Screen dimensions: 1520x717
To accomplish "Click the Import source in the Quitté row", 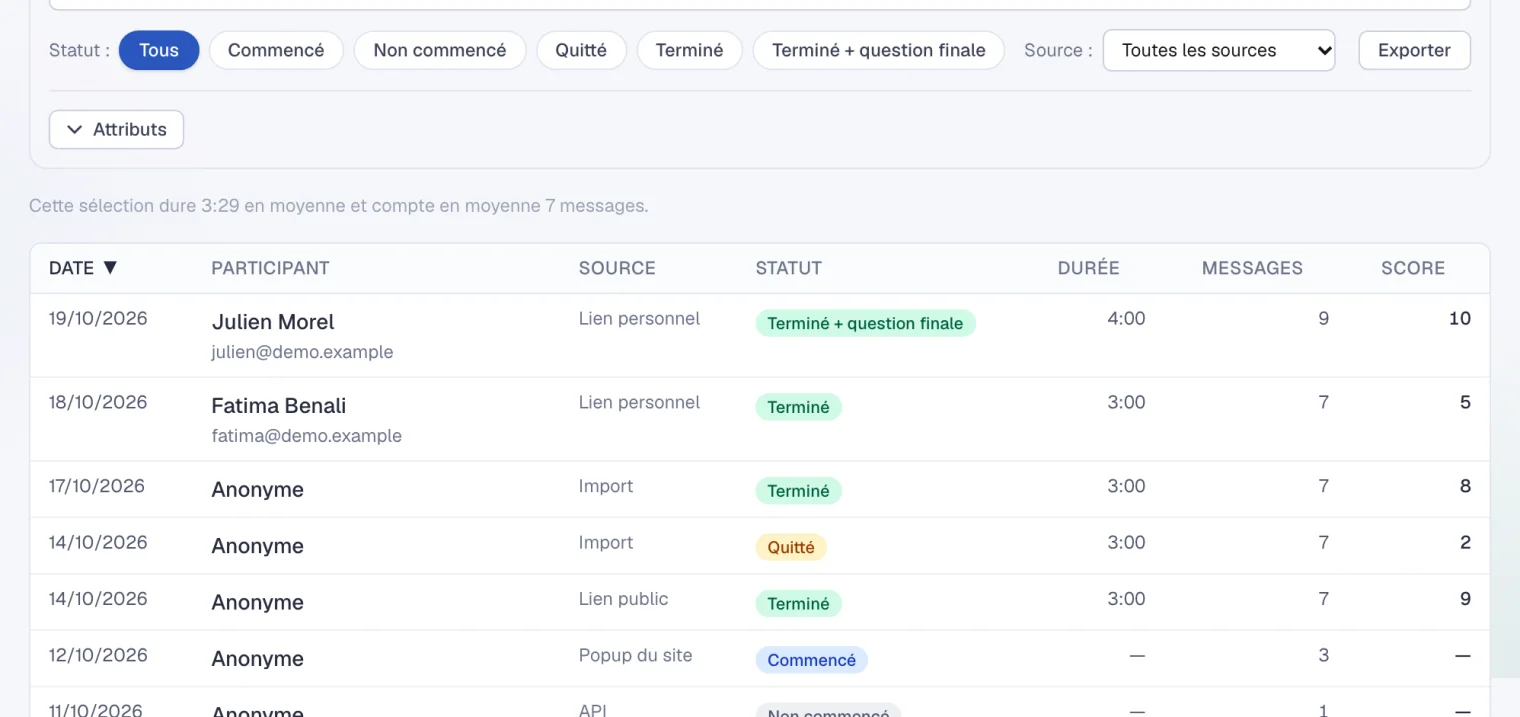I will pos(606,543).
